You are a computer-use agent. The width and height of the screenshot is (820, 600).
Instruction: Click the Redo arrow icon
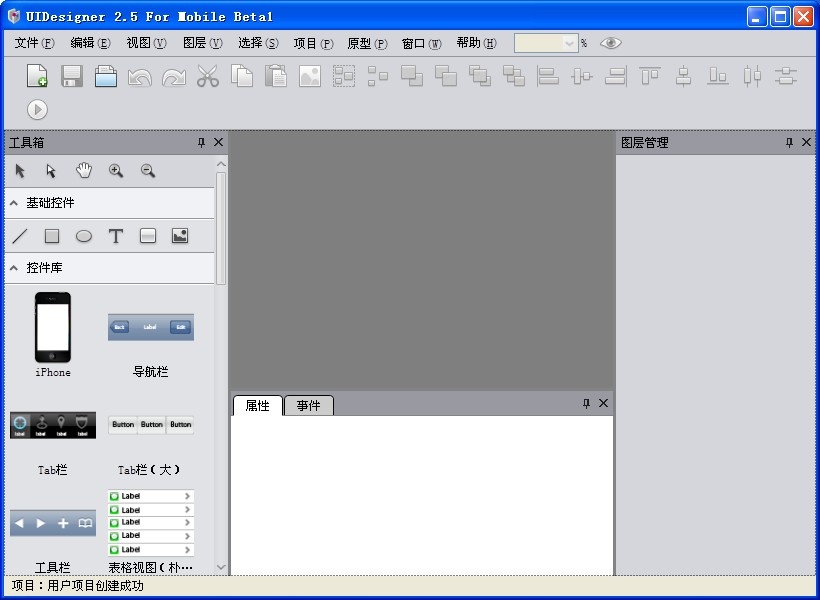[174, 76]
